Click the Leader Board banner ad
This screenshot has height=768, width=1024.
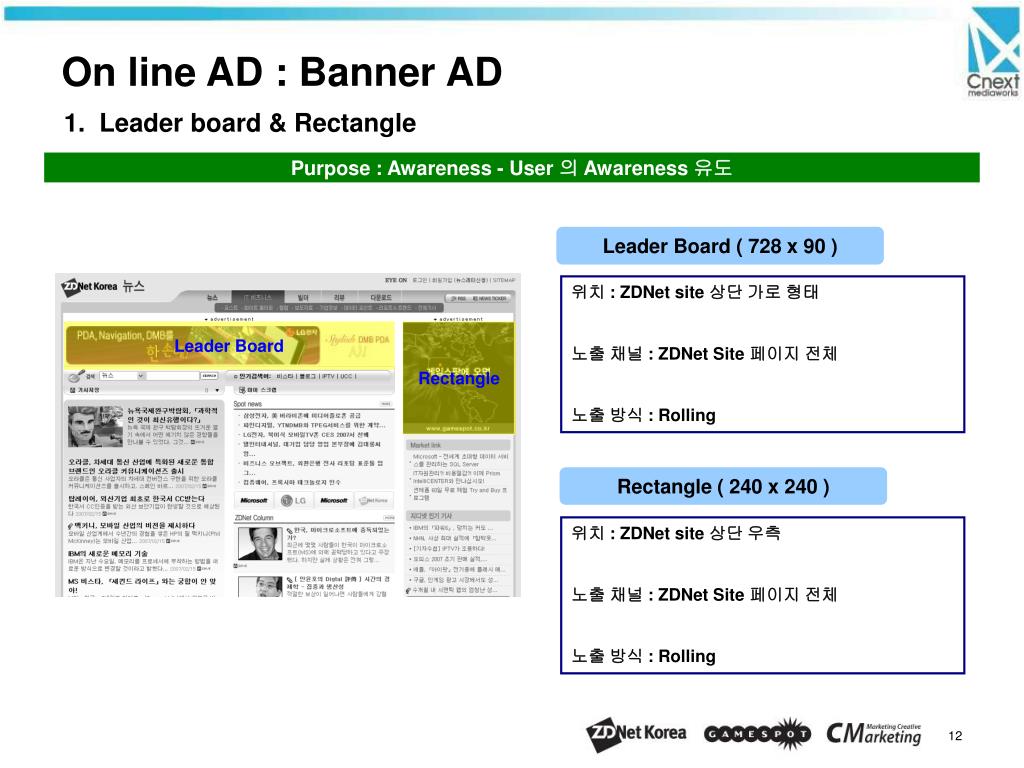[x=229, y=344]
